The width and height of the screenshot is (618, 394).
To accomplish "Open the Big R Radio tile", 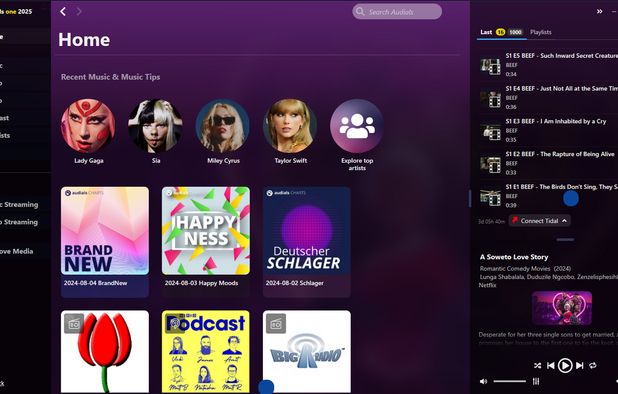I will [307, 351].
